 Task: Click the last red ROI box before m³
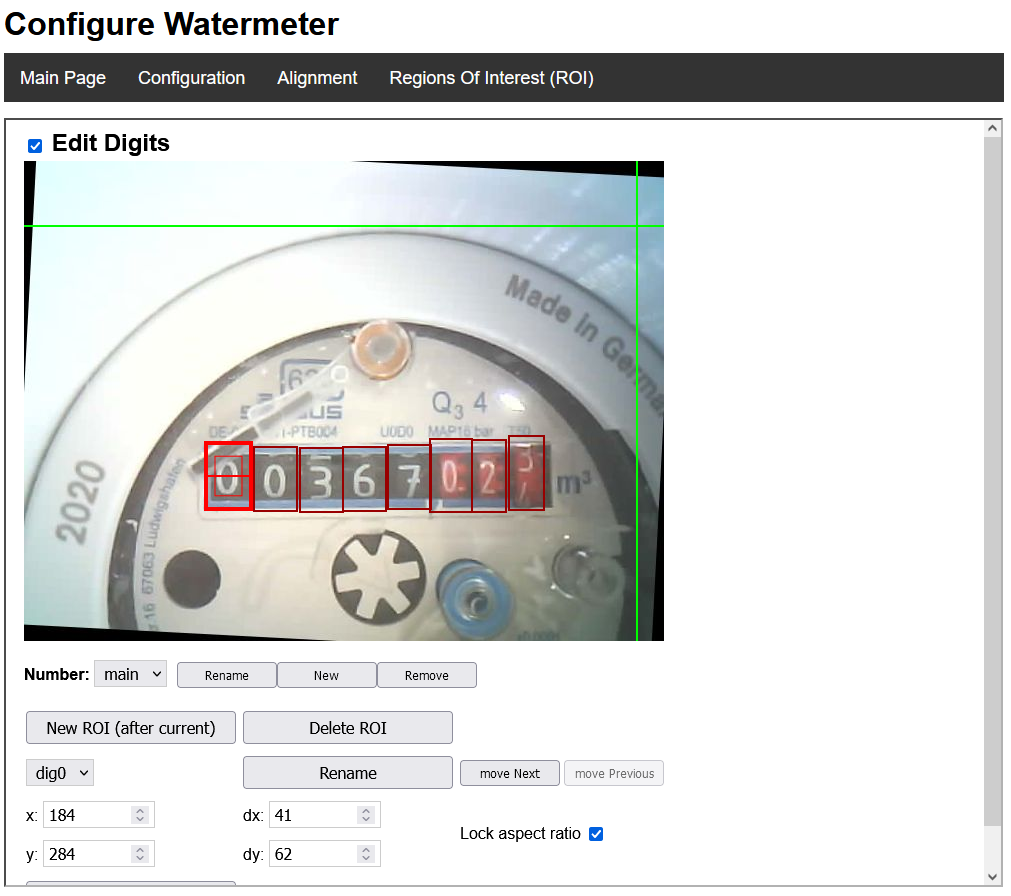[526, 473]
